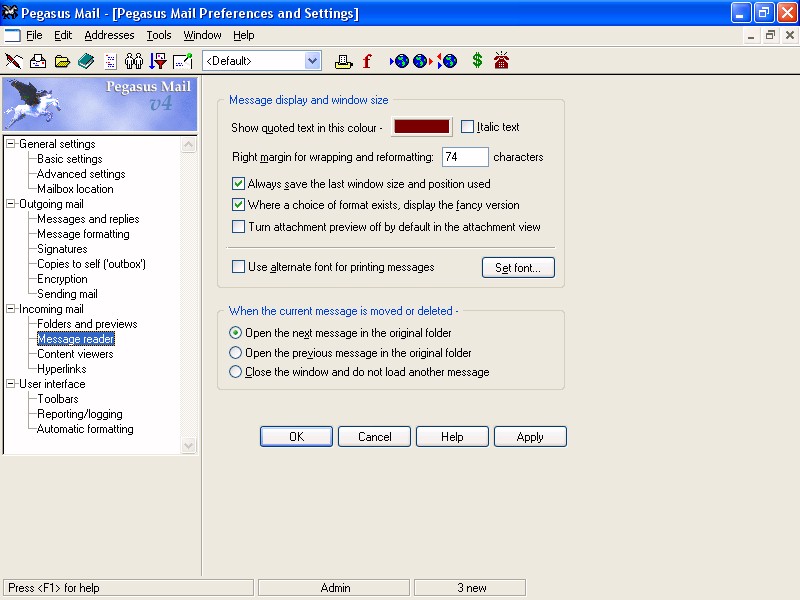Open the Addresses menu
The width and height of the screenshot is (800, 600).
(x=109, y=35)
